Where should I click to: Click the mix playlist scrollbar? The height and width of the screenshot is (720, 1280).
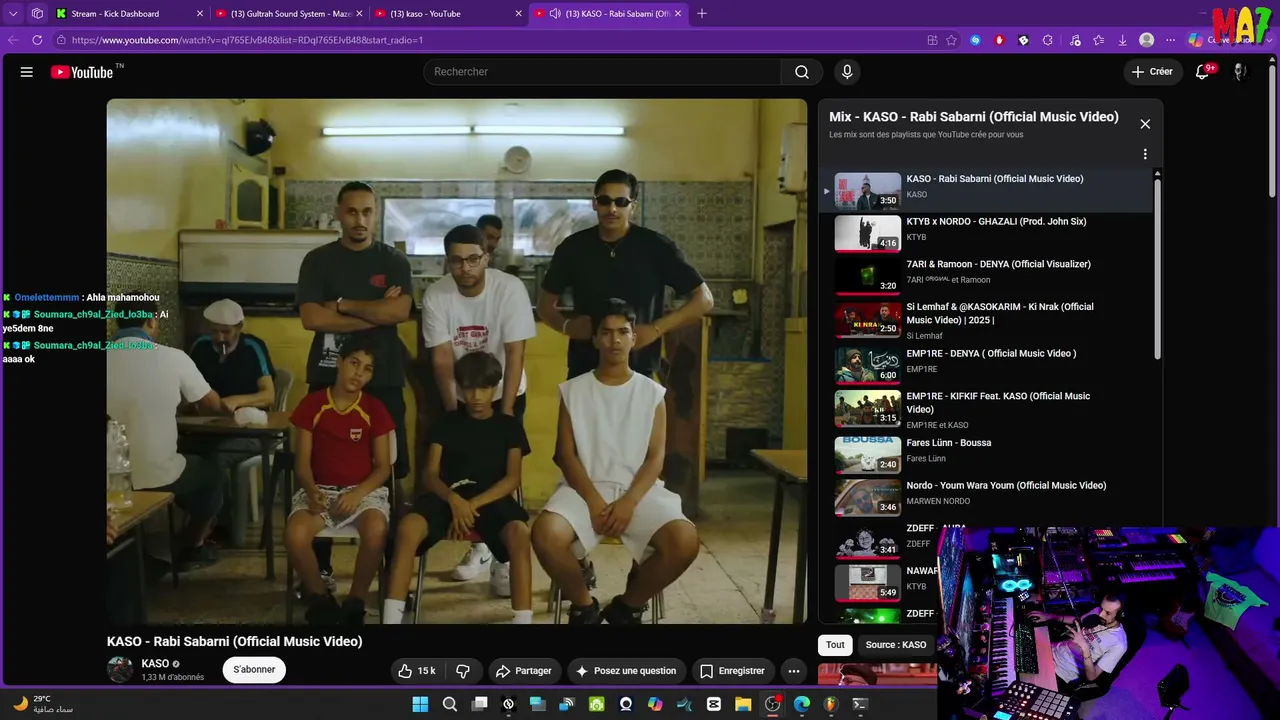[1158, 268]
